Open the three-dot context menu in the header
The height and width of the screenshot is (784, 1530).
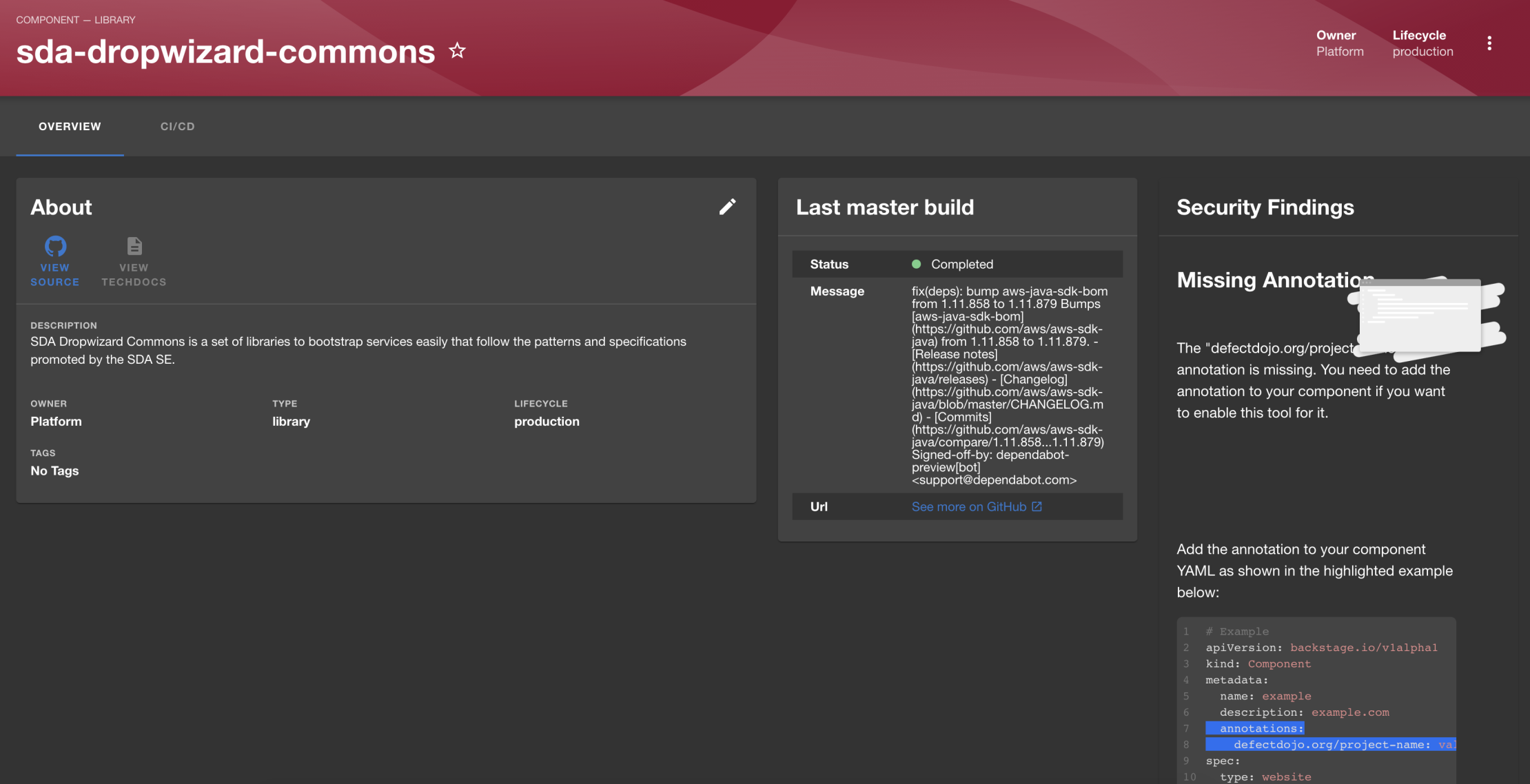[x=1489, y=43]
